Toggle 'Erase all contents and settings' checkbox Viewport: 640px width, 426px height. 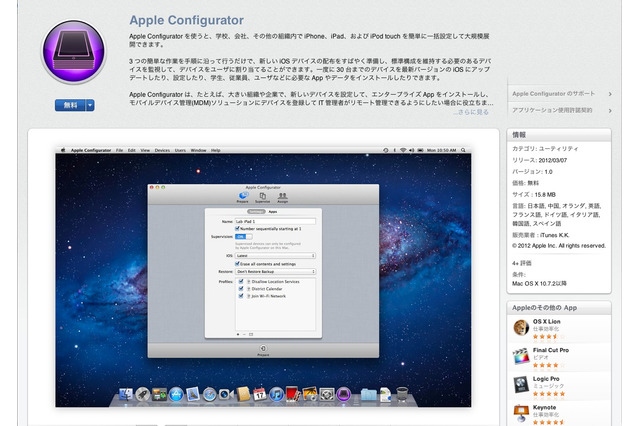237,264
